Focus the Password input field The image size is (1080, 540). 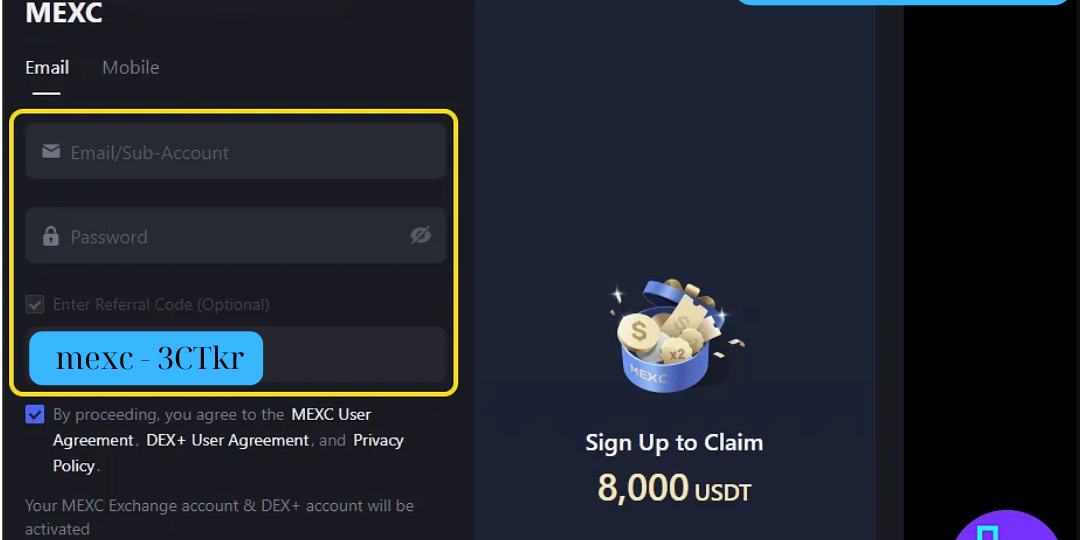tap(236, 235)
